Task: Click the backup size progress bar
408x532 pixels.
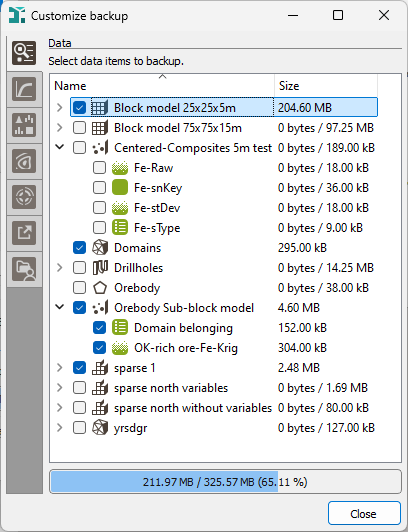Action: point(225,482)
